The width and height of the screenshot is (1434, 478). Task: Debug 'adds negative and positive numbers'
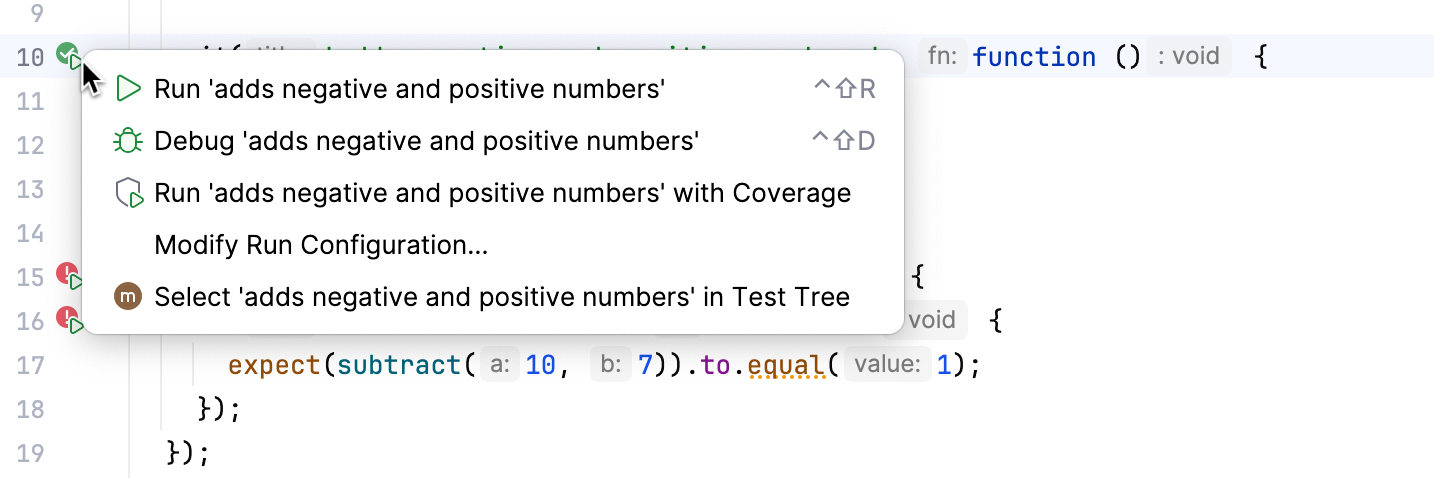[x=425, y=141]
